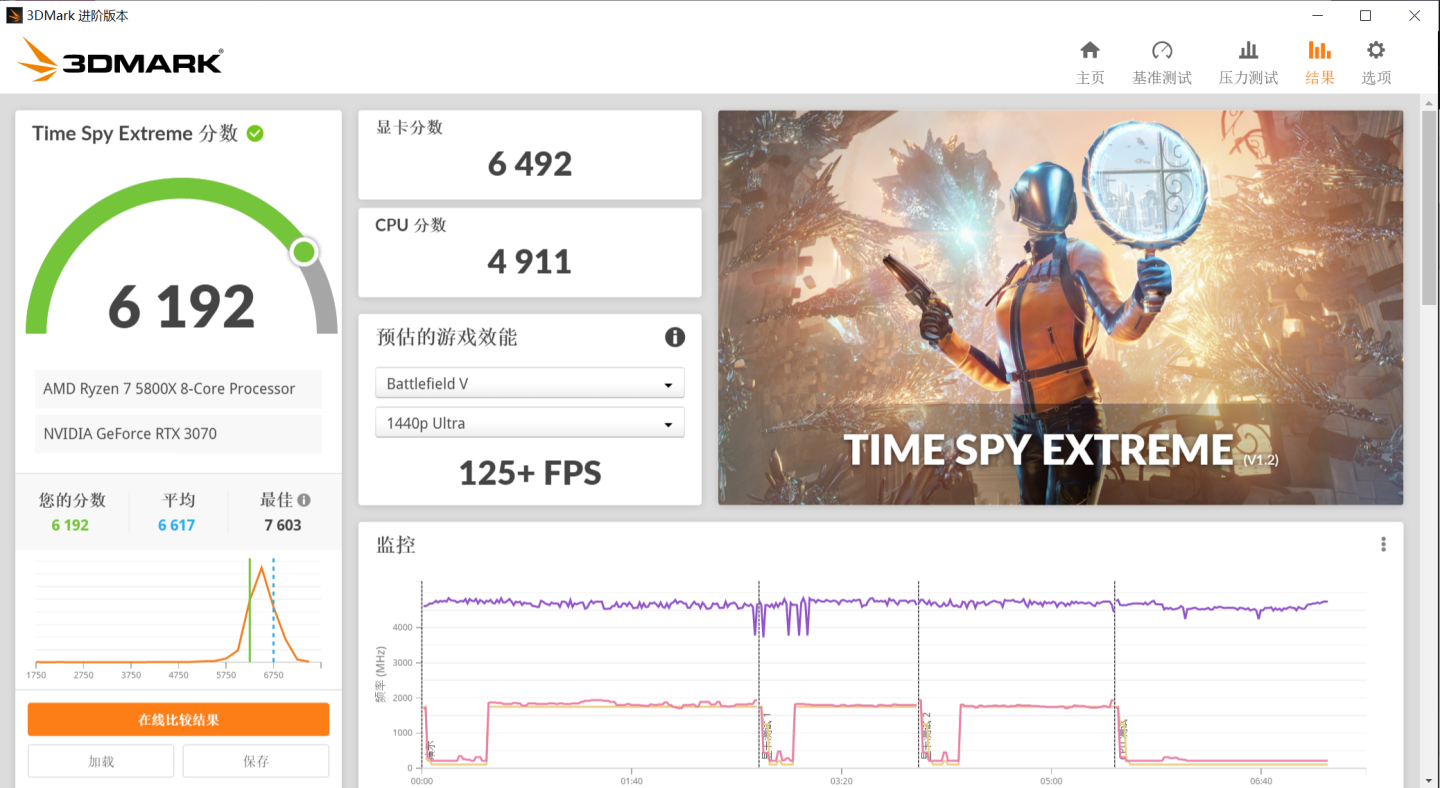Image resolution: width=1440 pixels, height=788 pixels.
Task: Click the 保存 save button
Action: pyautogui.click(x=256, y=761)
